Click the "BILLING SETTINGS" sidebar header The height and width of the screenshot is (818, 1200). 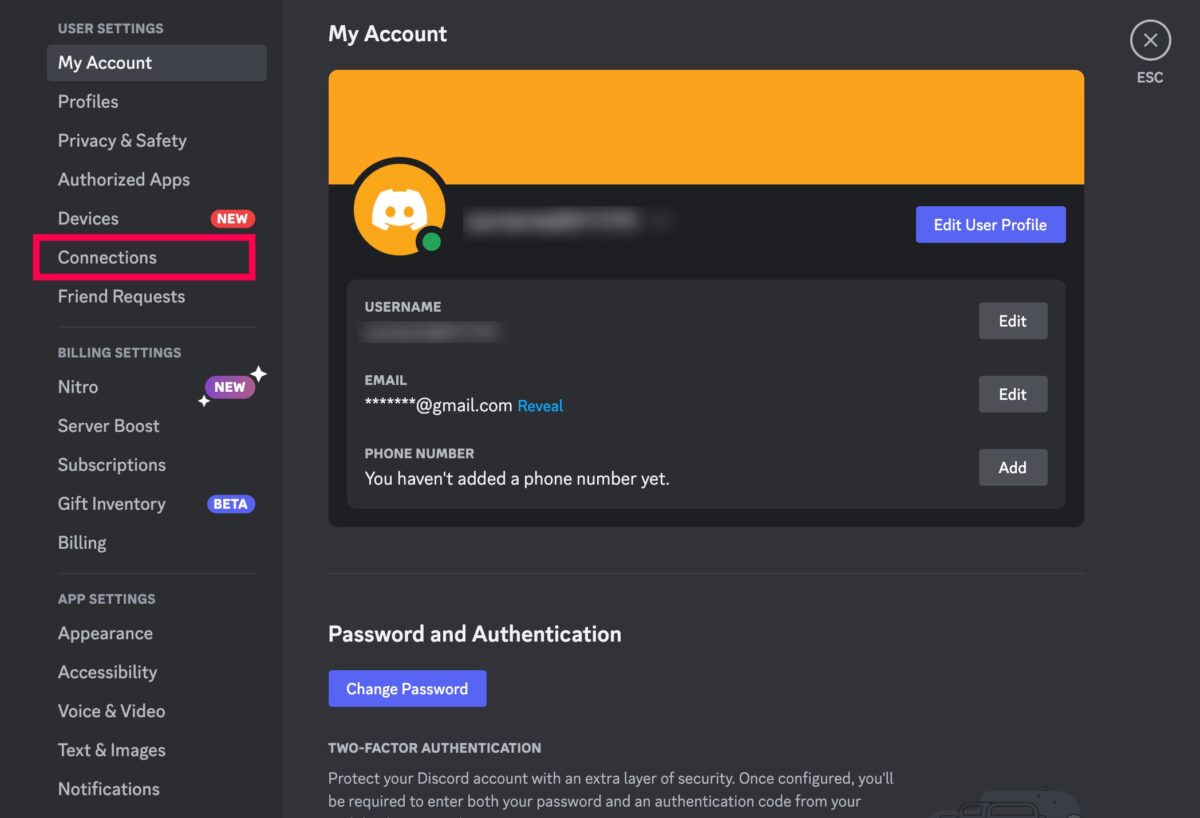click(119, 353)
